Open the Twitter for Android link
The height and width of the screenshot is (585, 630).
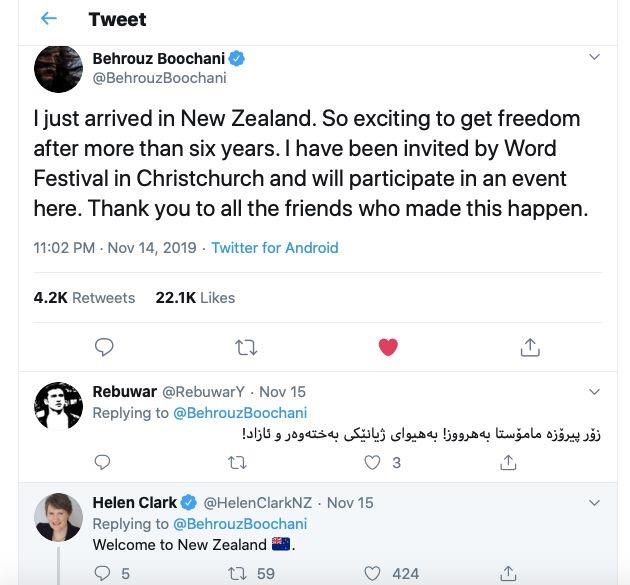275,247
